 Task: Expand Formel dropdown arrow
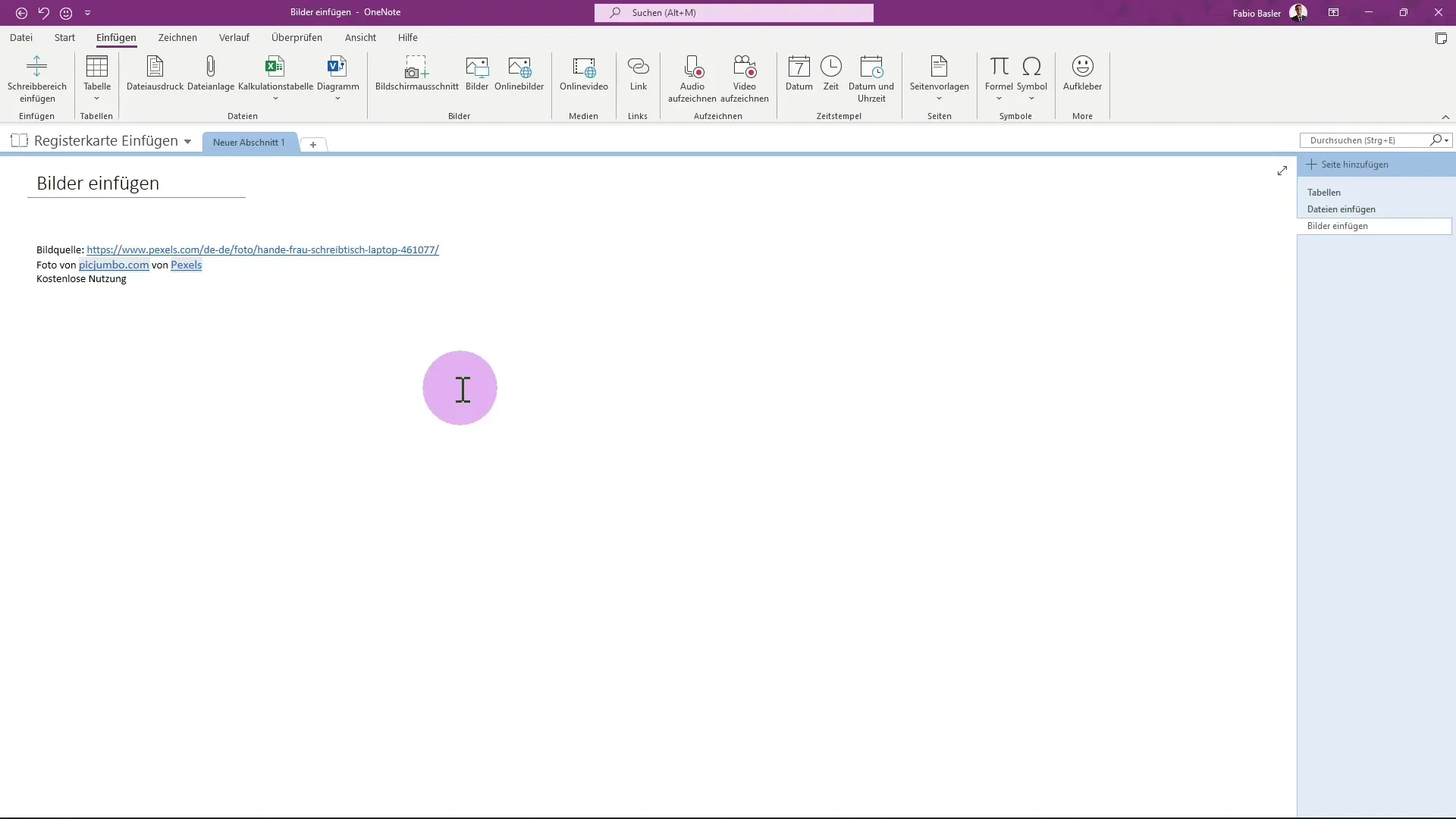click(999, 99)
